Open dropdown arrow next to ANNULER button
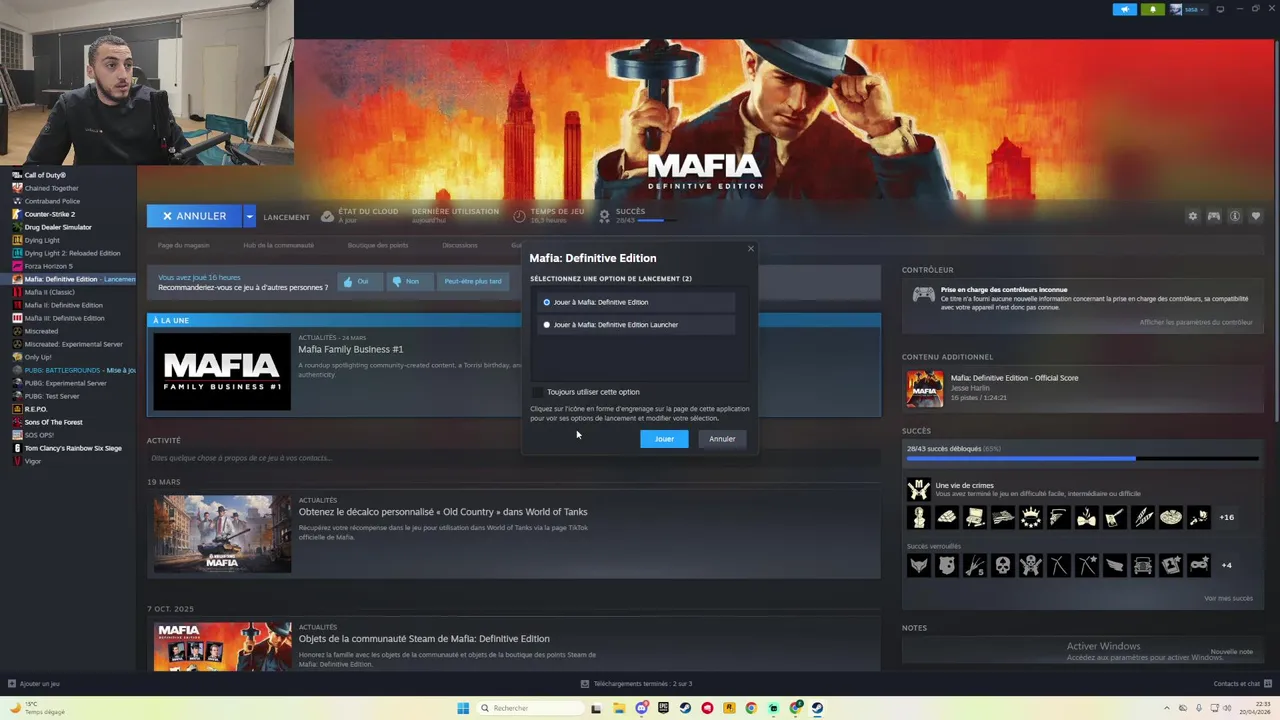1280x720 pixels. 249,216
